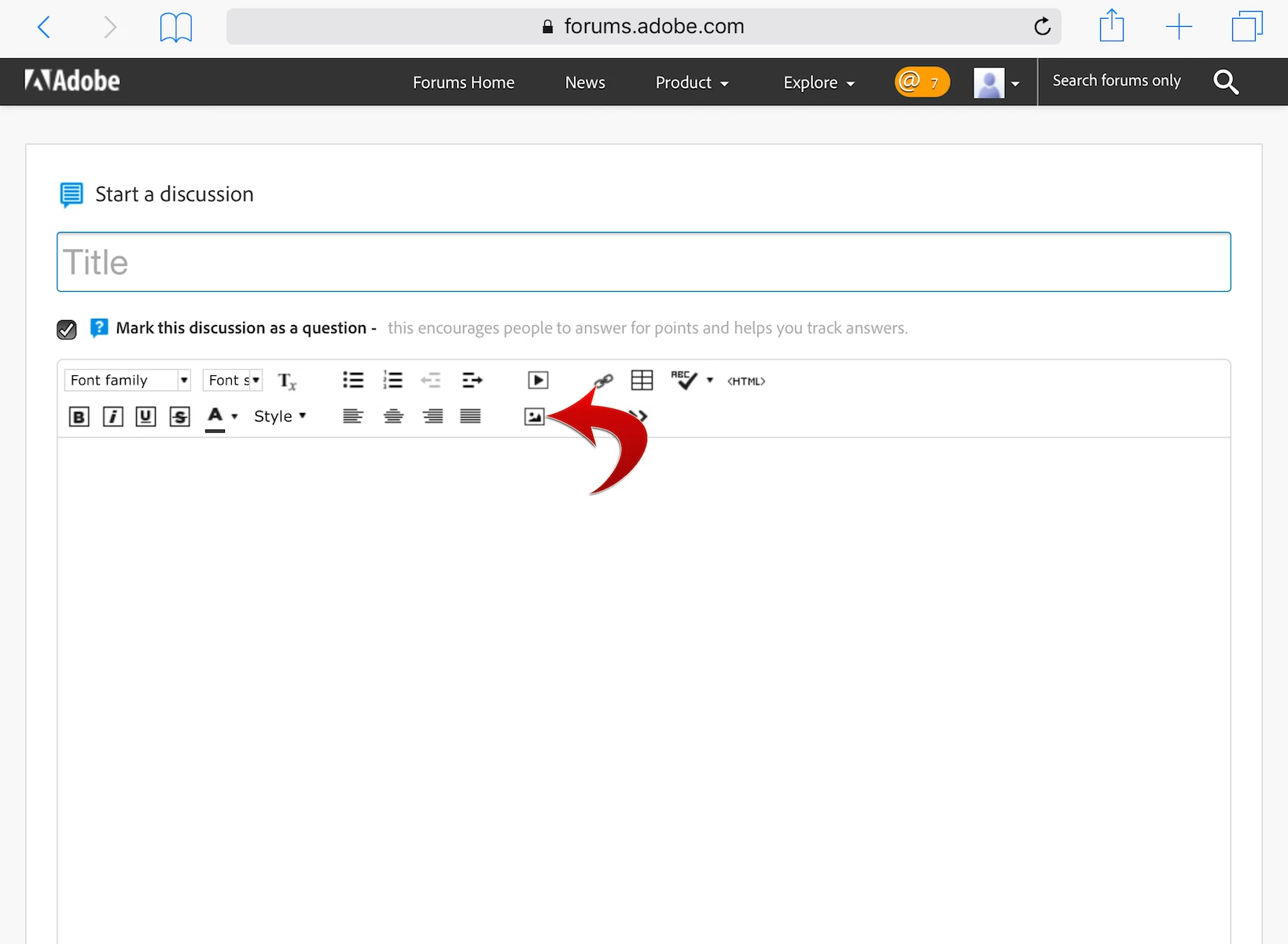The width and height of the screenshot is (1288, 944).
Task: Reload the page with refresh icon
Action: coord(1042,27)
